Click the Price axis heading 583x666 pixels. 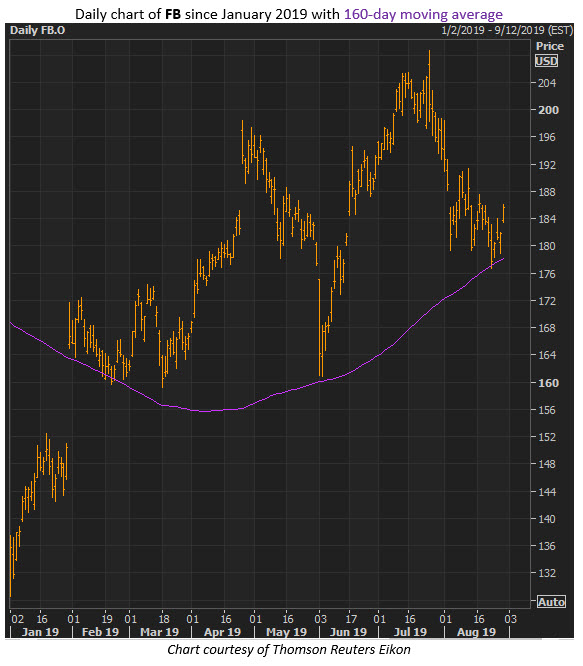pyautogui.click(x=549, y=46)
